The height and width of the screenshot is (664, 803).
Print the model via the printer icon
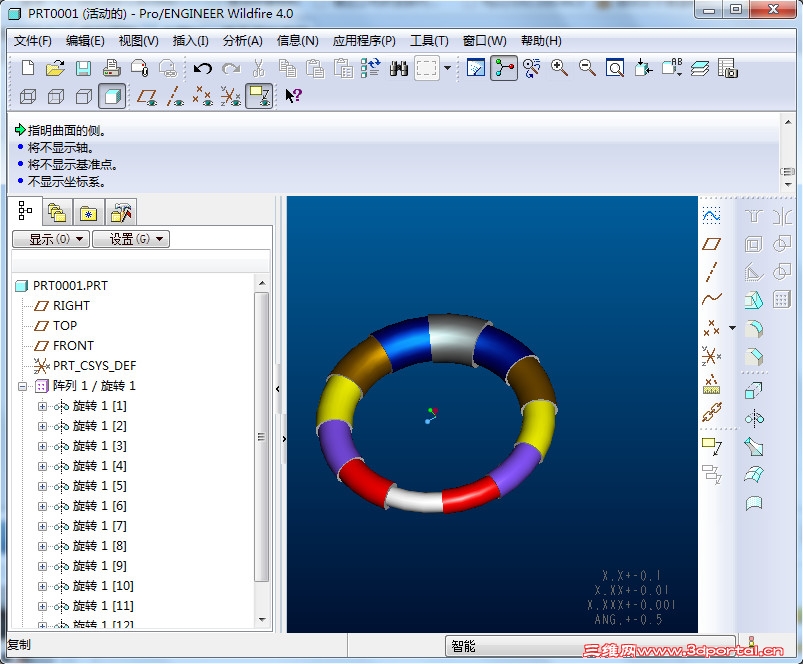point(112,68)
